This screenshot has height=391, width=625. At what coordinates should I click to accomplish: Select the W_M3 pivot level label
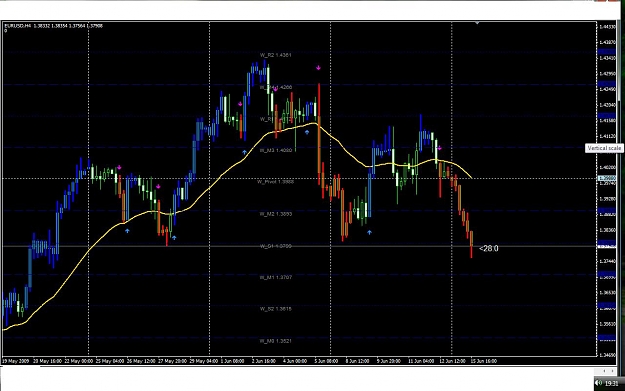[275, 150]
